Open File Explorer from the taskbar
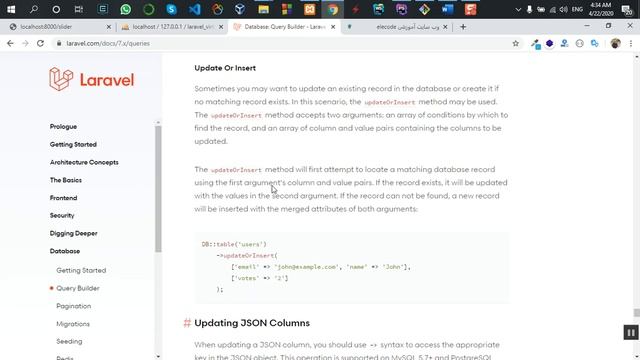The width and height of the screenshot is (640, 360). click(263, 9)
